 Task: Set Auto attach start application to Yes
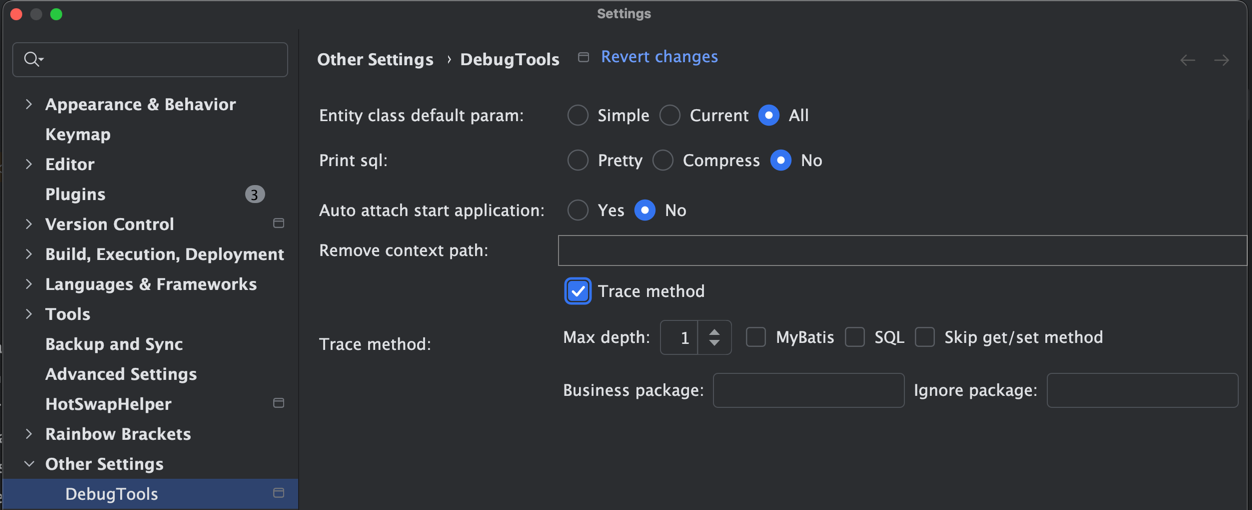(x=578, y=210)
